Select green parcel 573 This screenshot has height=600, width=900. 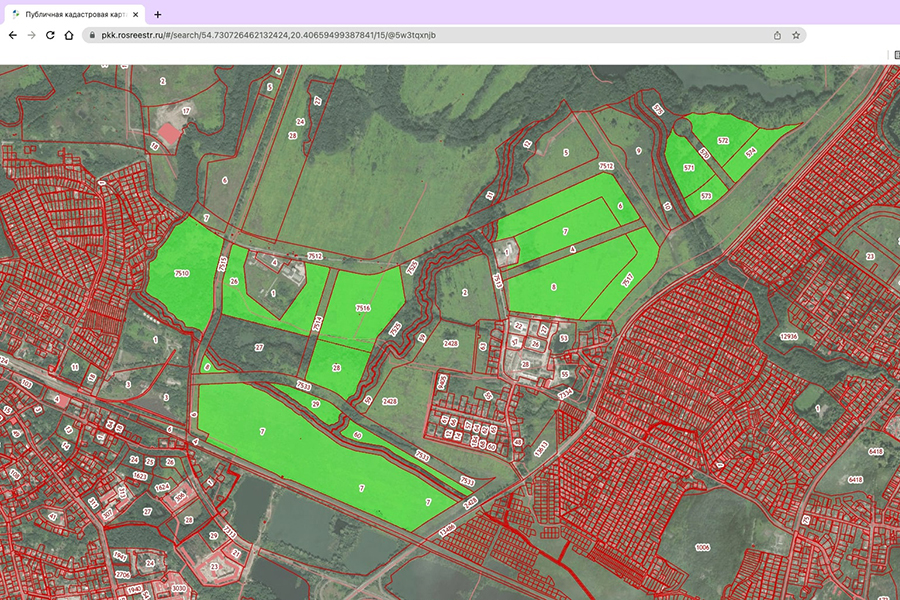pyautogui.click(x=707, y=196)
